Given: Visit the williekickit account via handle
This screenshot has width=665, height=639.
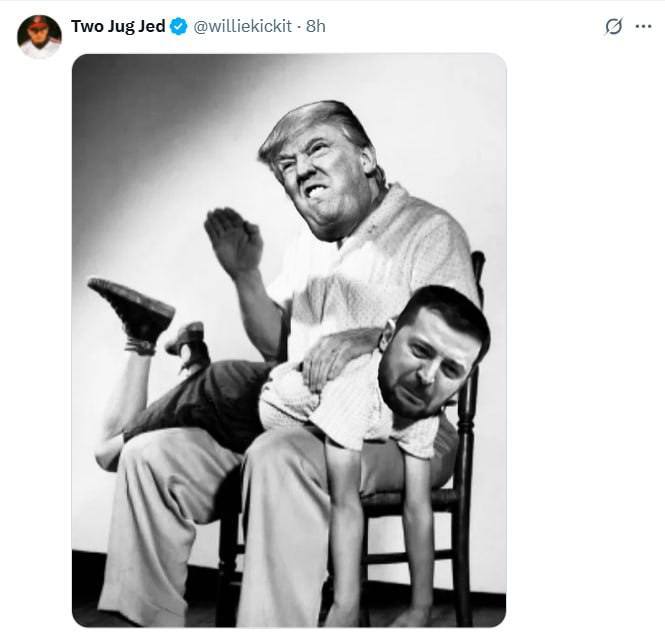Looking at the screenshot, I should coord(243,27).
